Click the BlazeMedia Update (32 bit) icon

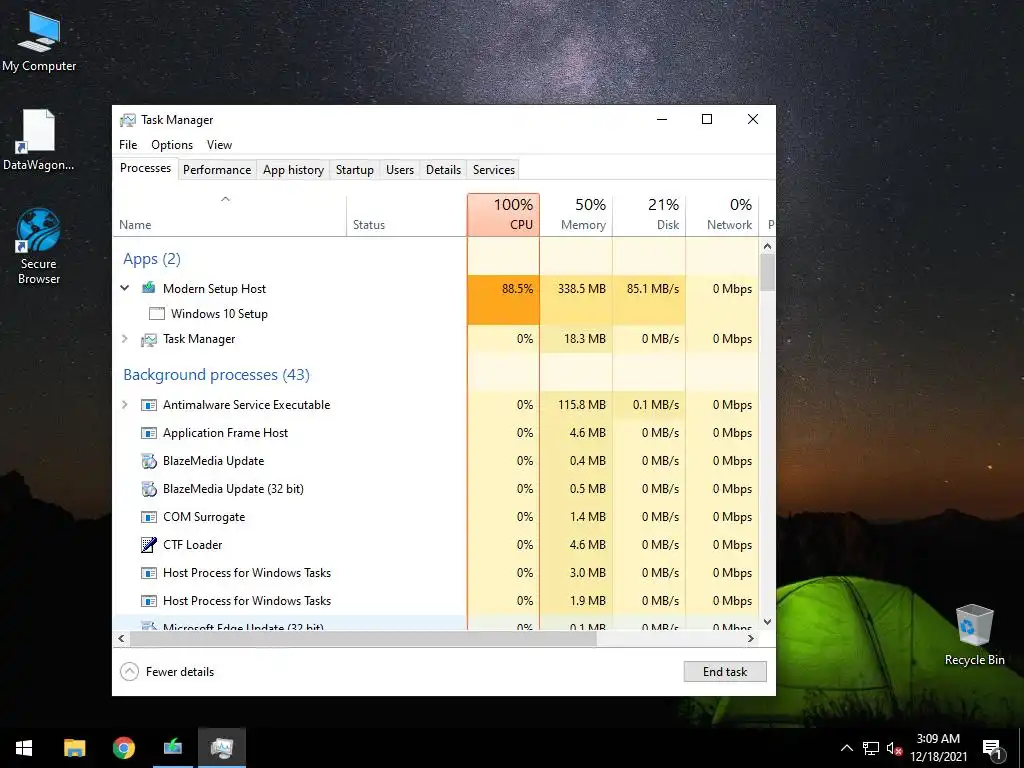coord(149,489)
